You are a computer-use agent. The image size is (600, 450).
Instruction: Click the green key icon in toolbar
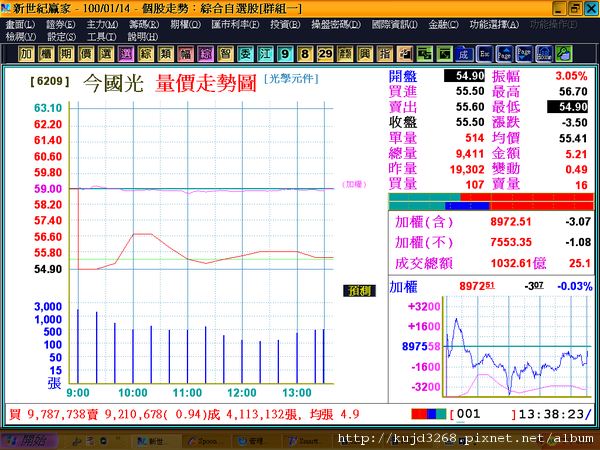coord(564,54)
